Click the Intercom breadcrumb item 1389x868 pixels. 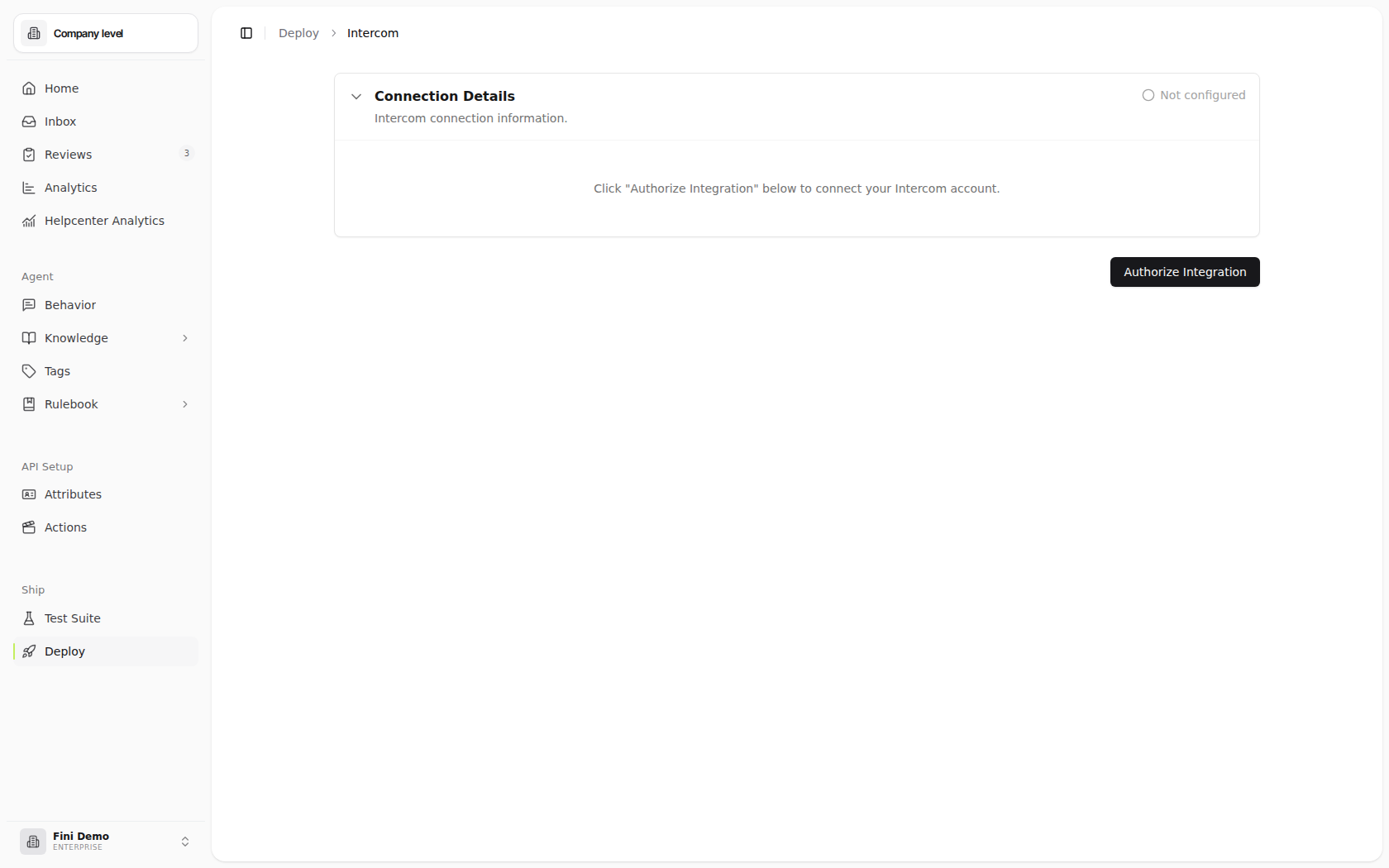373,33
